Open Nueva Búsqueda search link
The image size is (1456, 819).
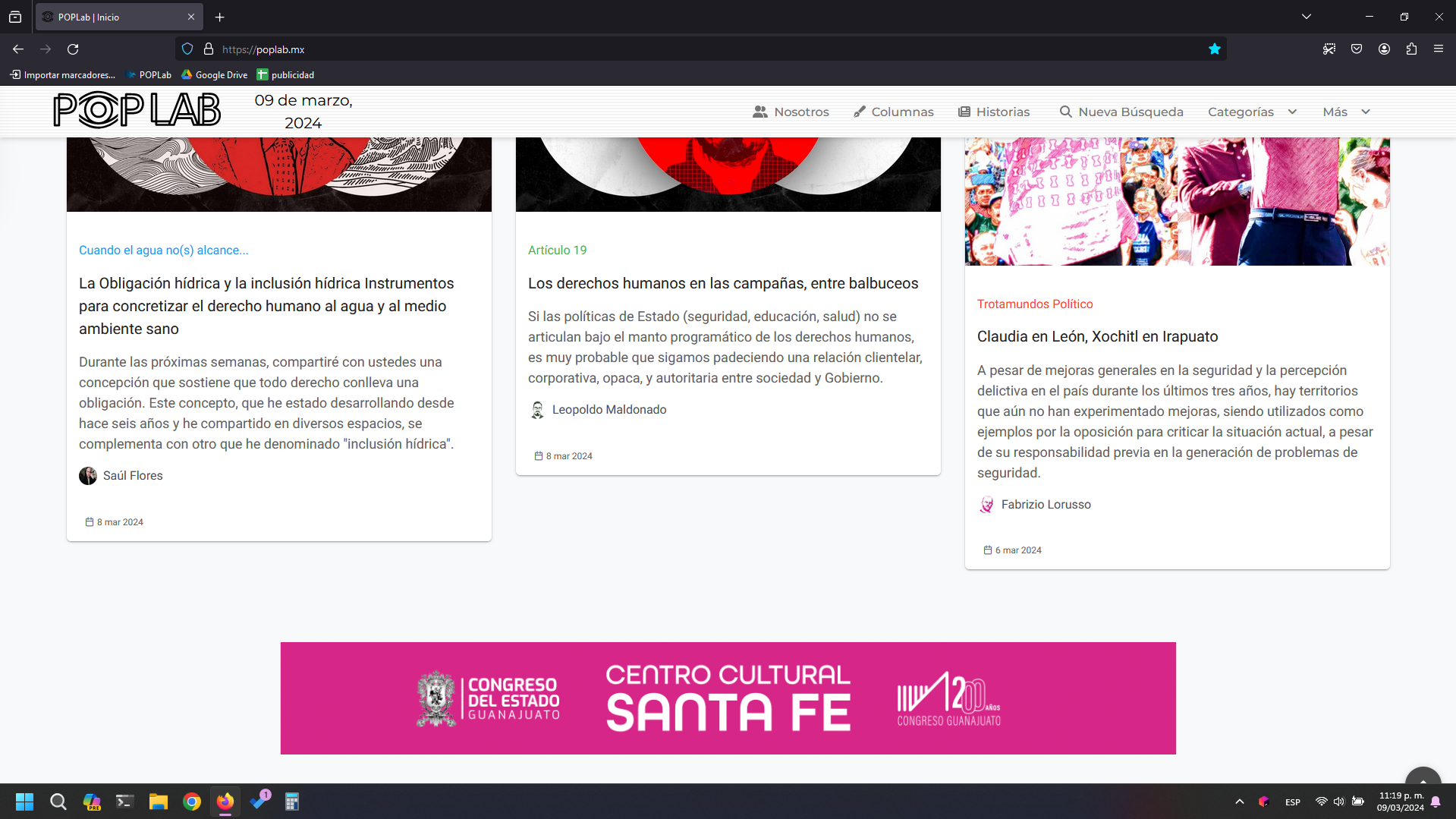(x=1121, y=112)
